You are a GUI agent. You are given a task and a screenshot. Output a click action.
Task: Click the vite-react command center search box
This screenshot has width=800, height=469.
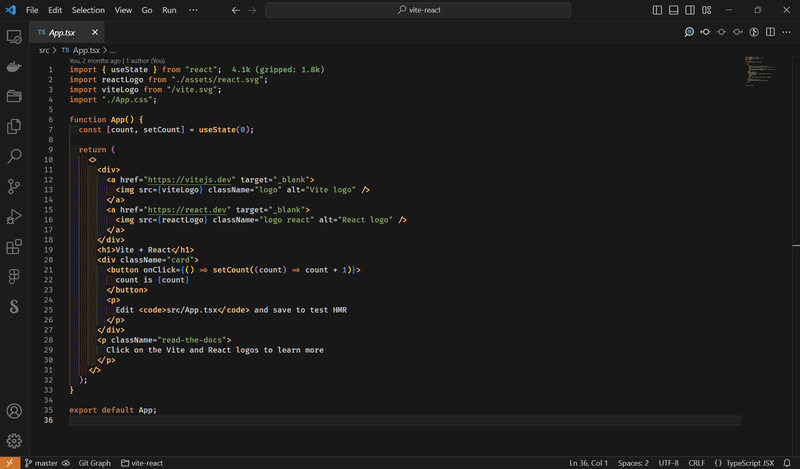pyautogui.click(x=418, y=10)
